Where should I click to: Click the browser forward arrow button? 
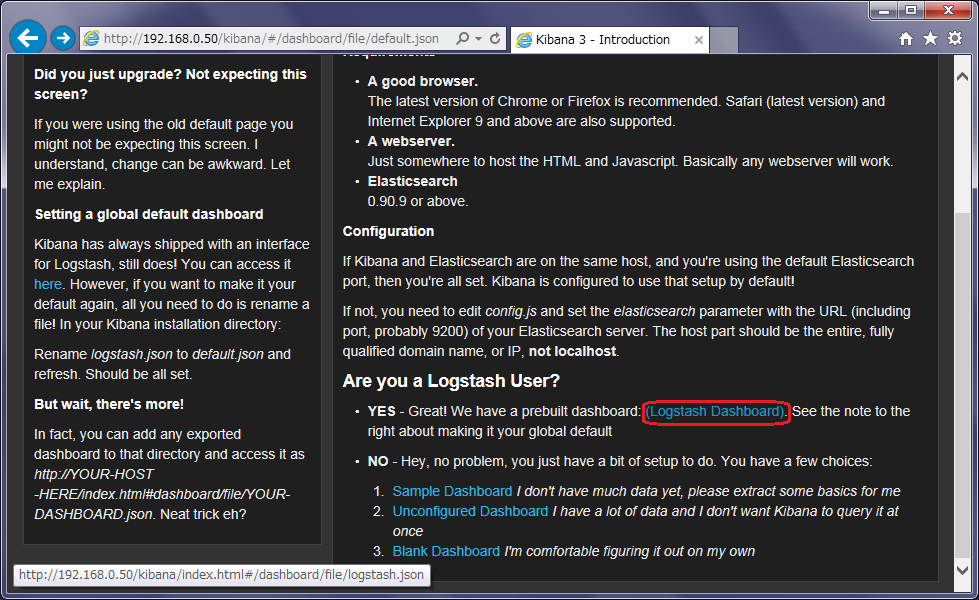tap(62, 39)
